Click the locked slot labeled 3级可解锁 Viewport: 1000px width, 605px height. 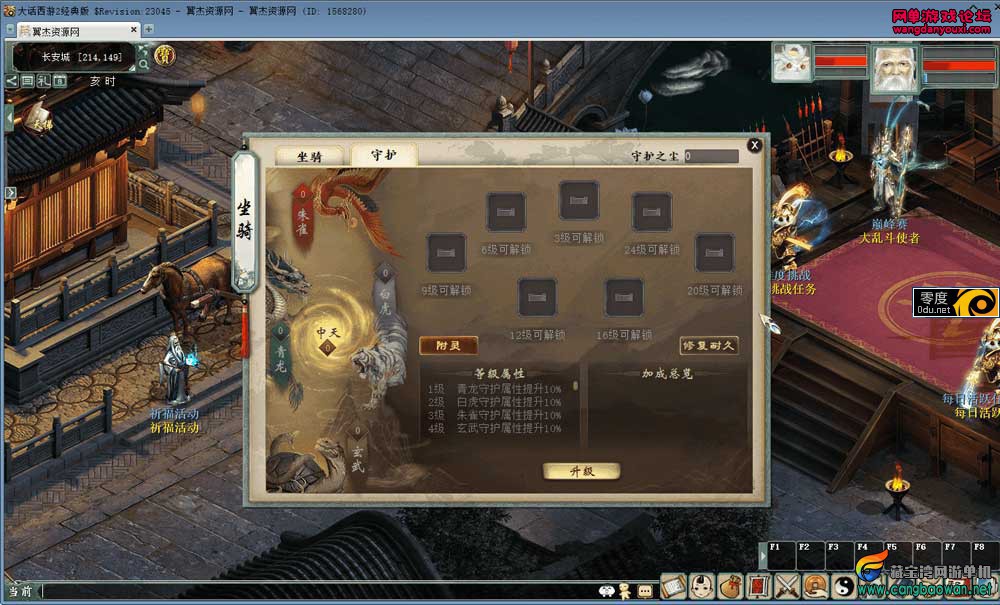pyautogui.click(x=579, y=200)
